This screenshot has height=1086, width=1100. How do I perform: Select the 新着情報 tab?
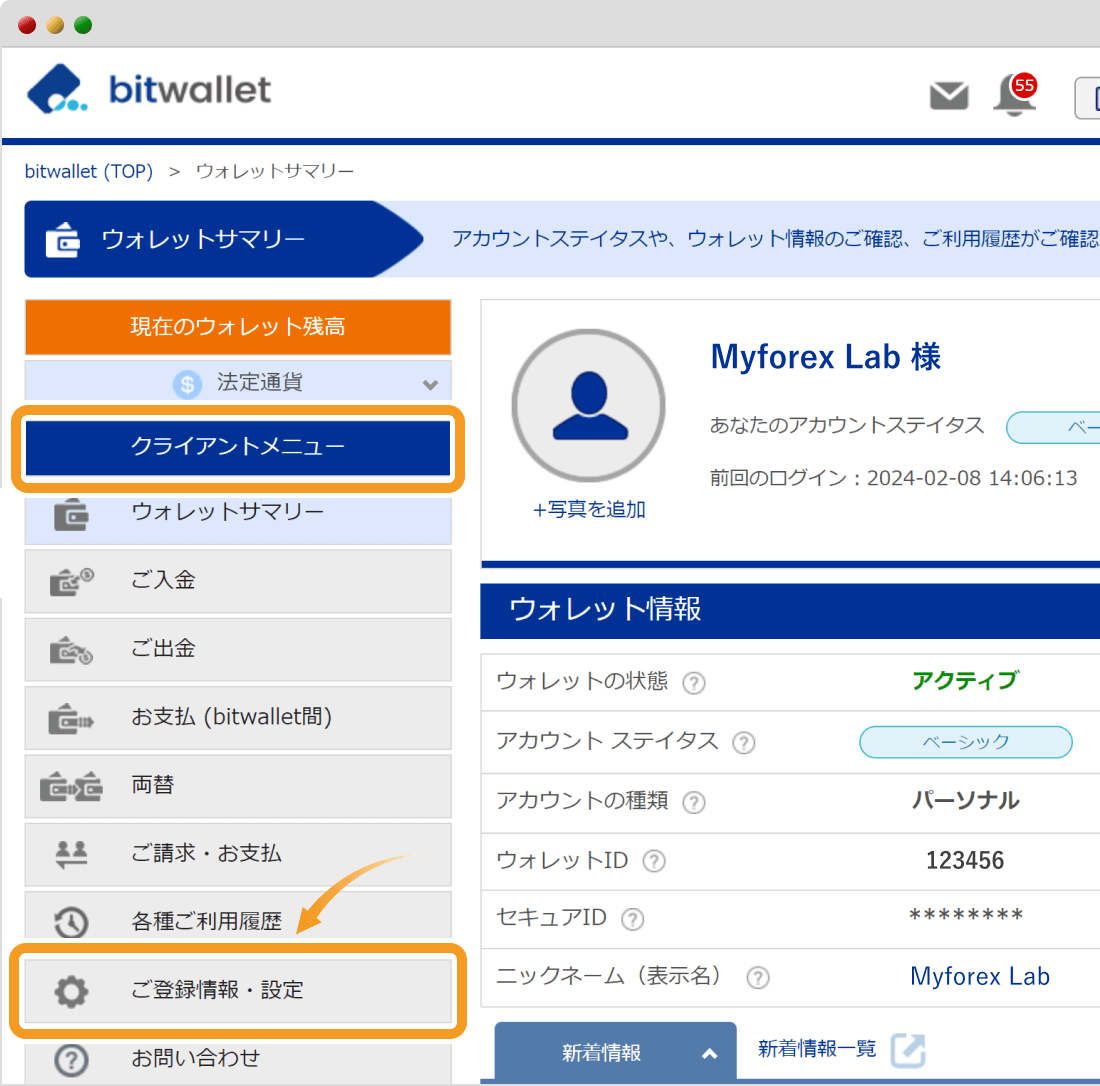pyautogui.click(x=615, y=1052)
